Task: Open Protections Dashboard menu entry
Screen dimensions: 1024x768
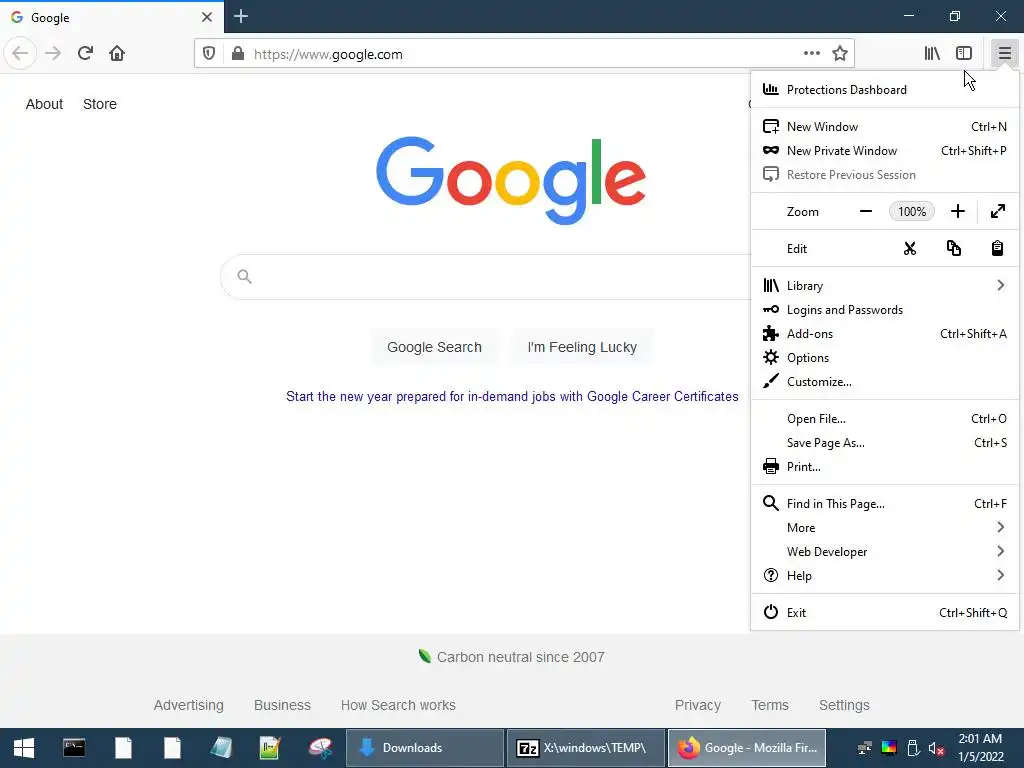Action: click(885, 89)
